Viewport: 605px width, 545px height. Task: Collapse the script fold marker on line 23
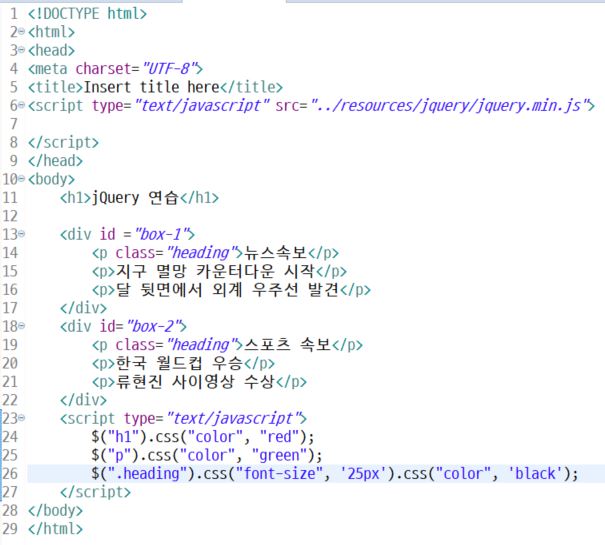point(22,418)
